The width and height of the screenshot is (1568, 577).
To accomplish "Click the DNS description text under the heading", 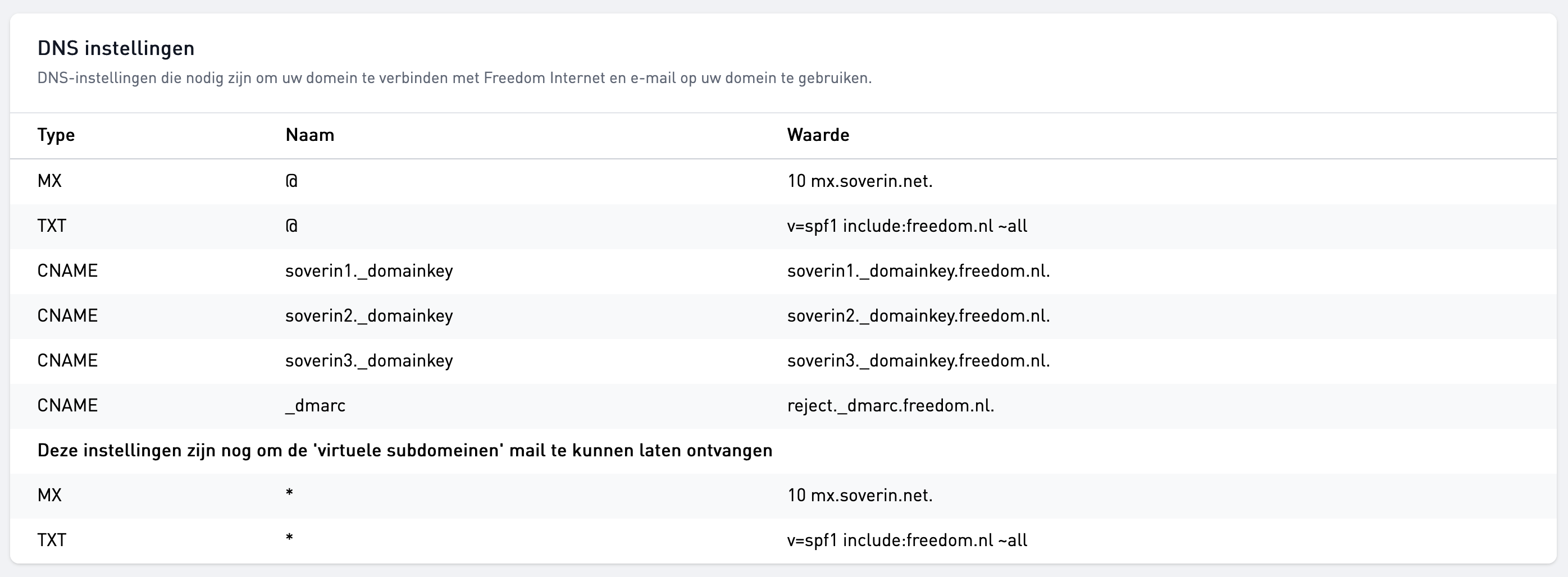I will click(454, 78).
